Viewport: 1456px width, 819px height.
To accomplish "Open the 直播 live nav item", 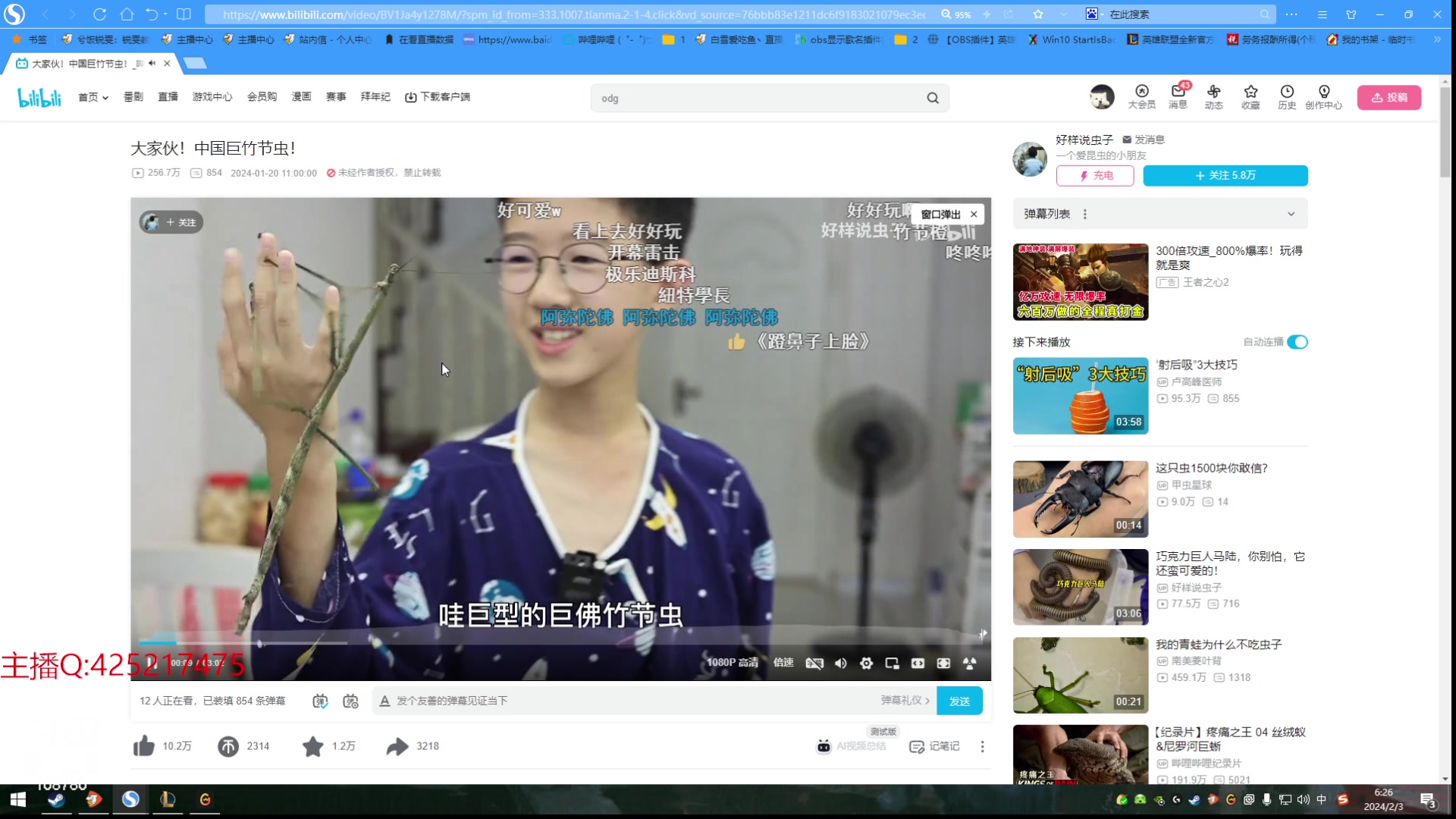I will pos(168,97).
